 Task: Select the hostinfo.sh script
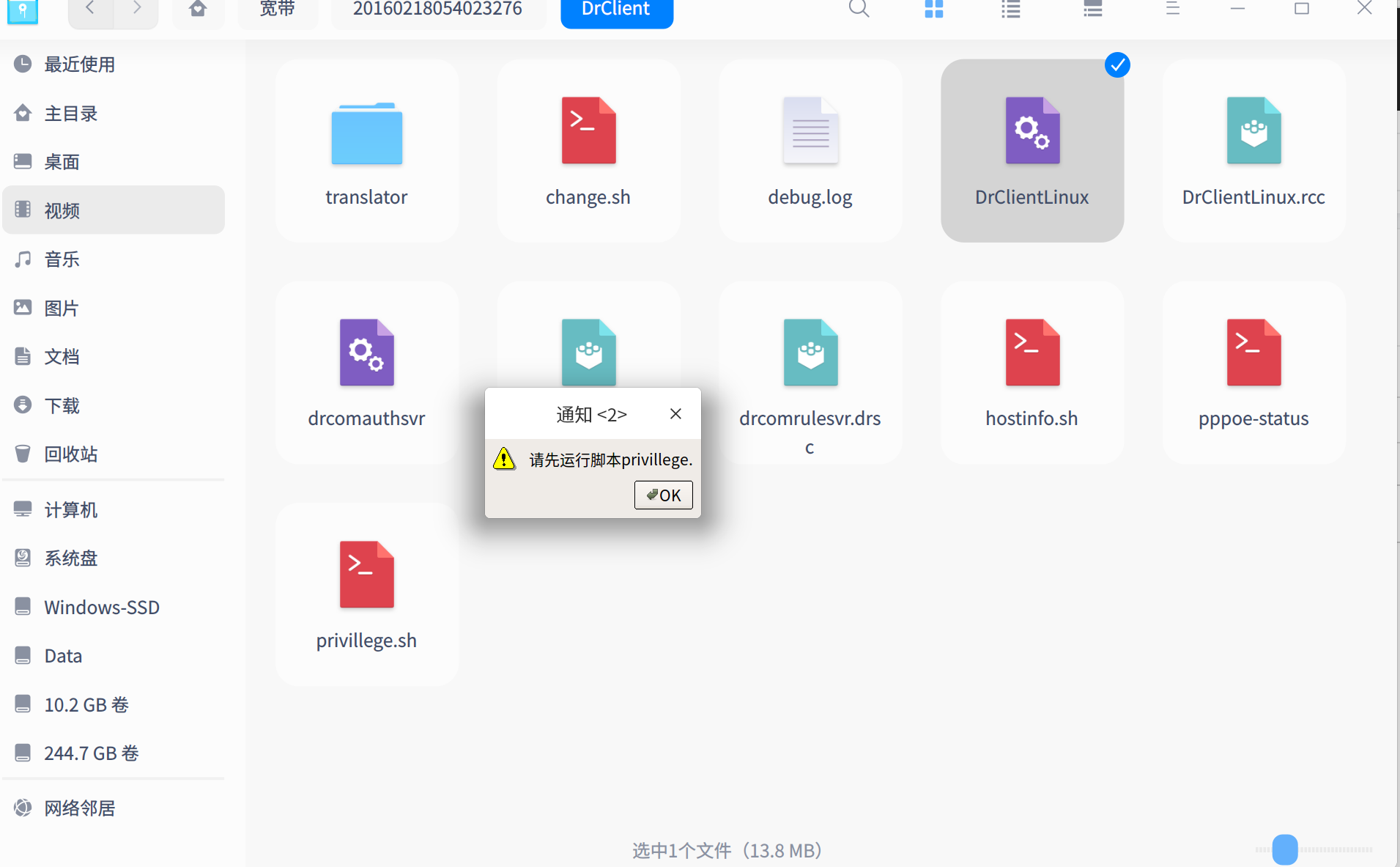tap(1032, 372)
